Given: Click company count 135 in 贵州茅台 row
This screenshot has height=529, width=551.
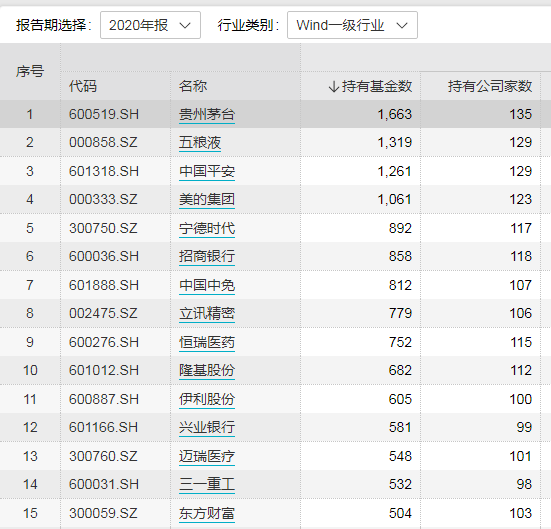Looking at the screenshot, I should click(521, 114).
